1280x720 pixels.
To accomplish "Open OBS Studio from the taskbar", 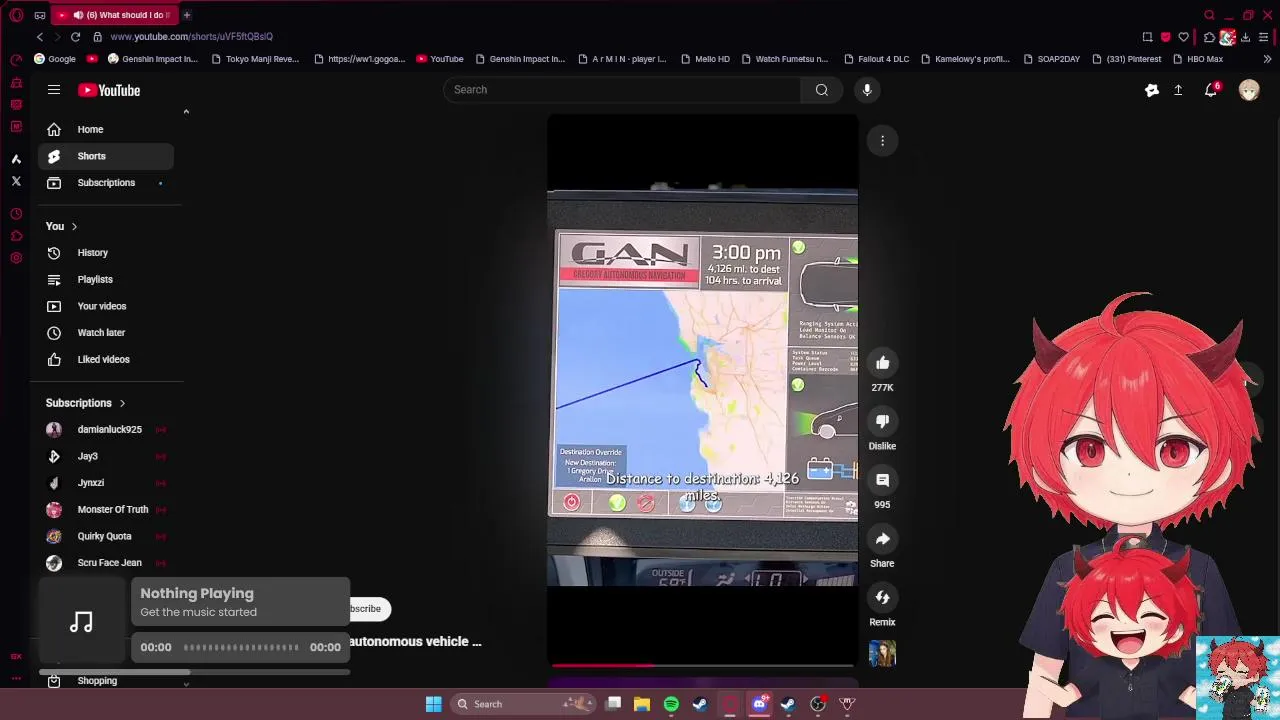I will tap(817, 704).
